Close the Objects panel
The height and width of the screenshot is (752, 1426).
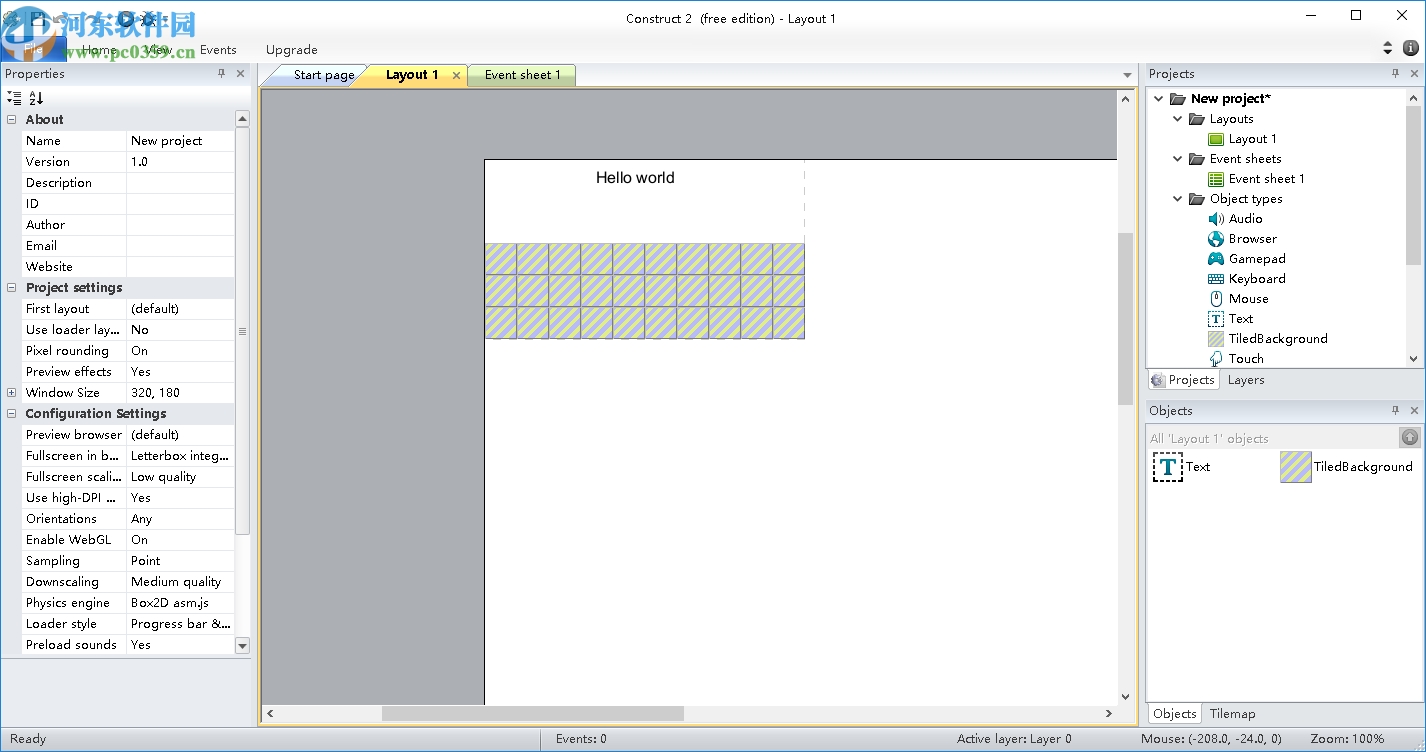point(1414,411)
